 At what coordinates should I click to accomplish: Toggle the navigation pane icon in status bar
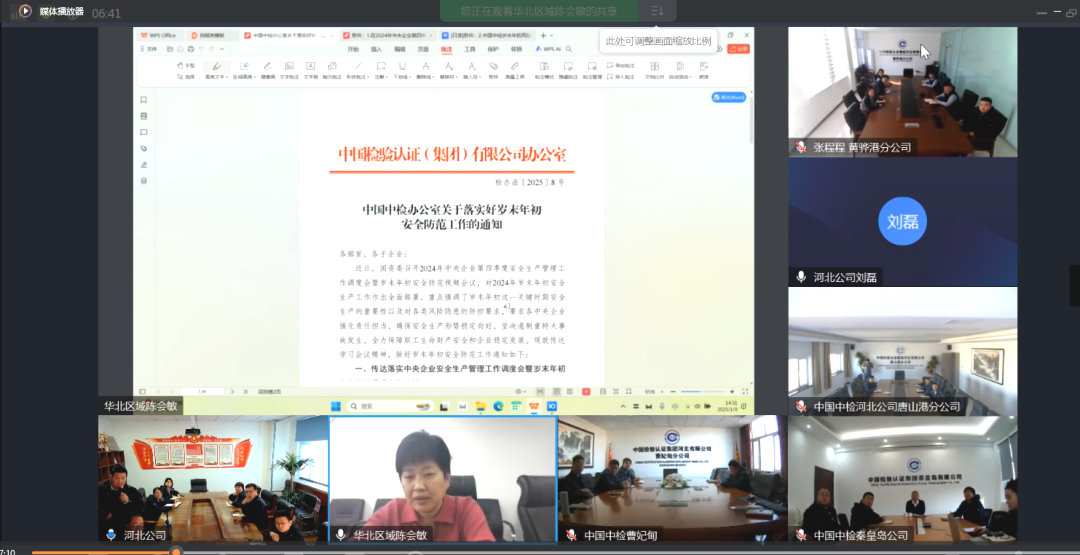(x=142, y=392)
